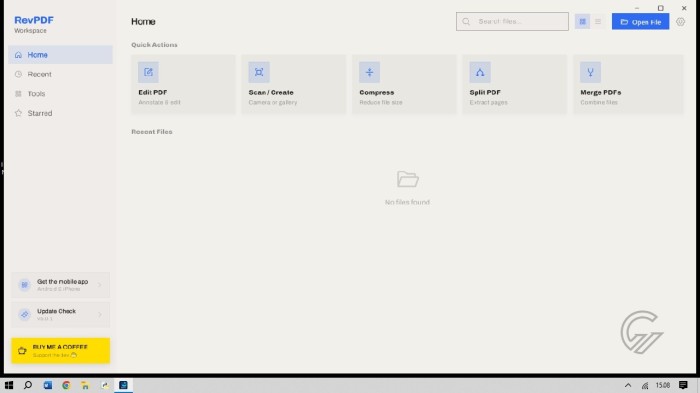Open the Tools sidebar item
The image size is (700, 393).
pos(60,94)
